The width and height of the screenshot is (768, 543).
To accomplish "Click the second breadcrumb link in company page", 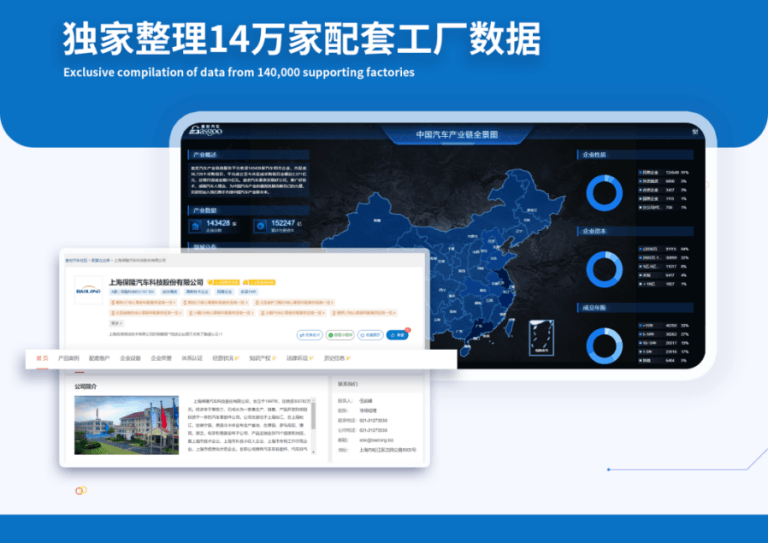I will click(x=100, y=260).
